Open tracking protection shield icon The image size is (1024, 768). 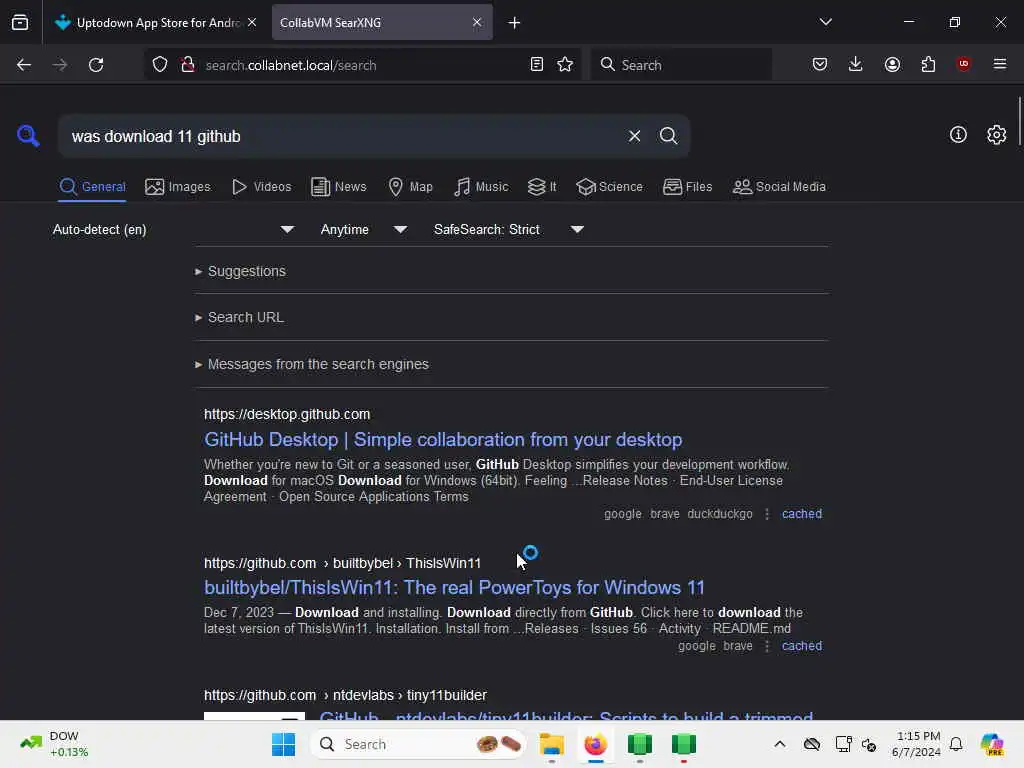click(x=160, y=65)
